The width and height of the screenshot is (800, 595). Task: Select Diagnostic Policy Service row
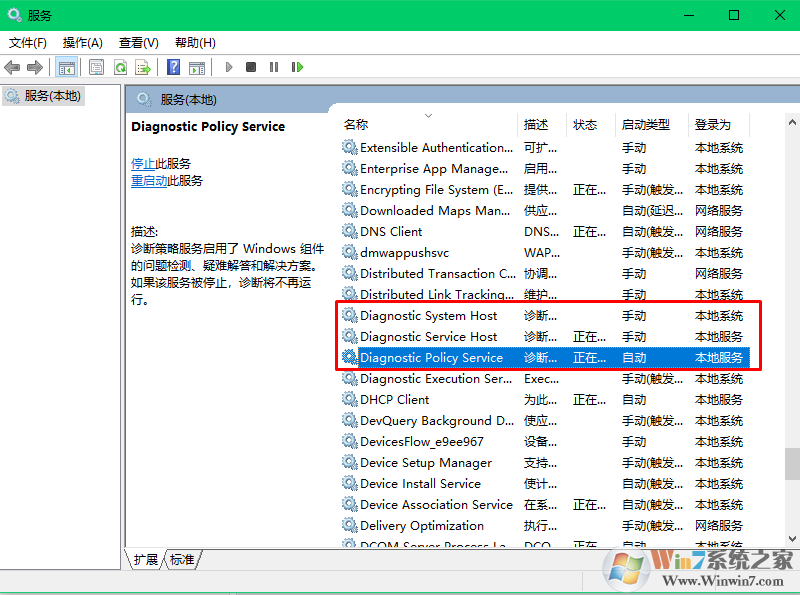point(545,357)
